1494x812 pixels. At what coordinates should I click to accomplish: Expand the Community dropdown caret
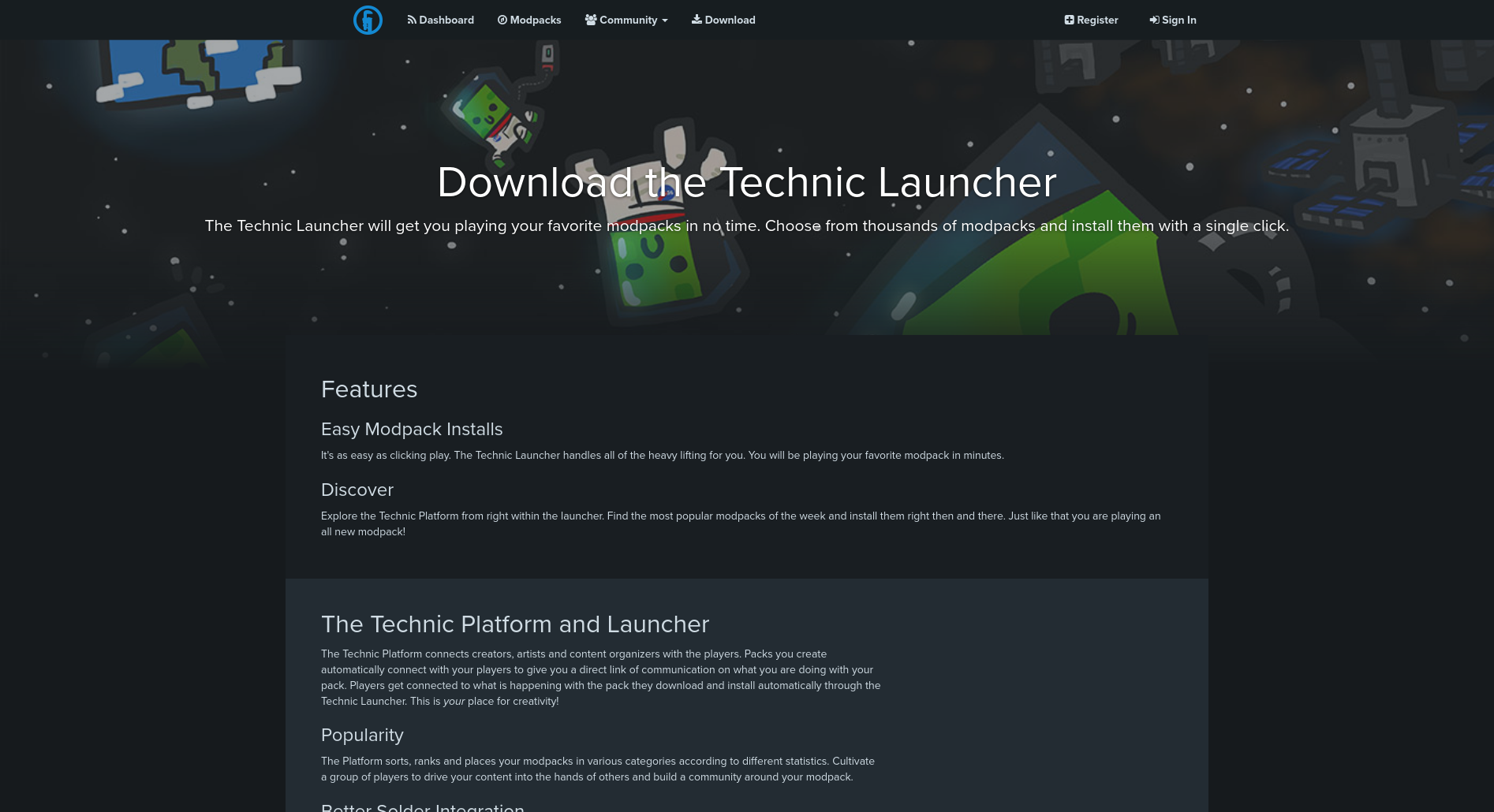pos(665,20)
